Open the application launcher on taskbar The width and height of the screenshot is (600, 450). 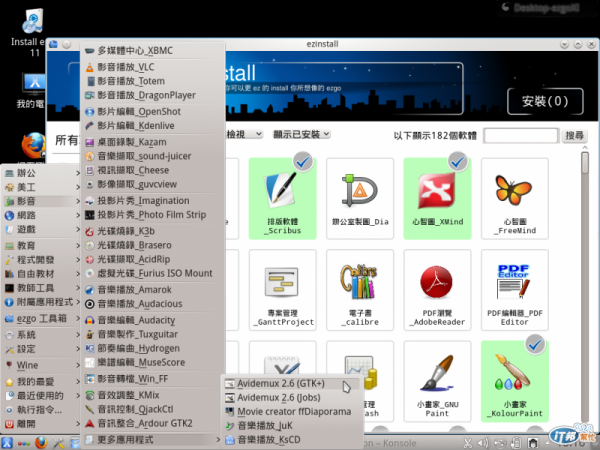click(7, 443)
